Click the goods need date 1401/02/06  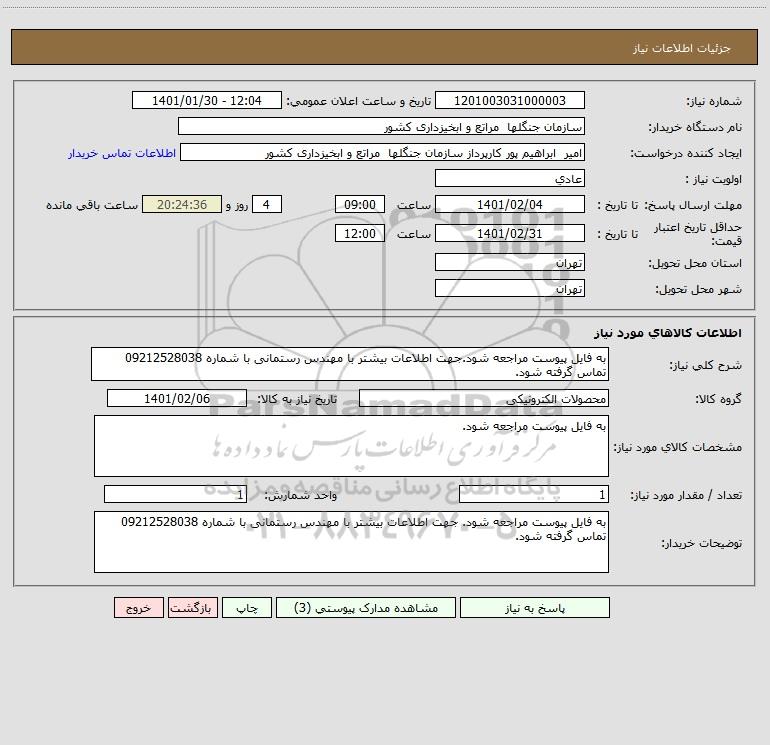[x=177, y=398]
